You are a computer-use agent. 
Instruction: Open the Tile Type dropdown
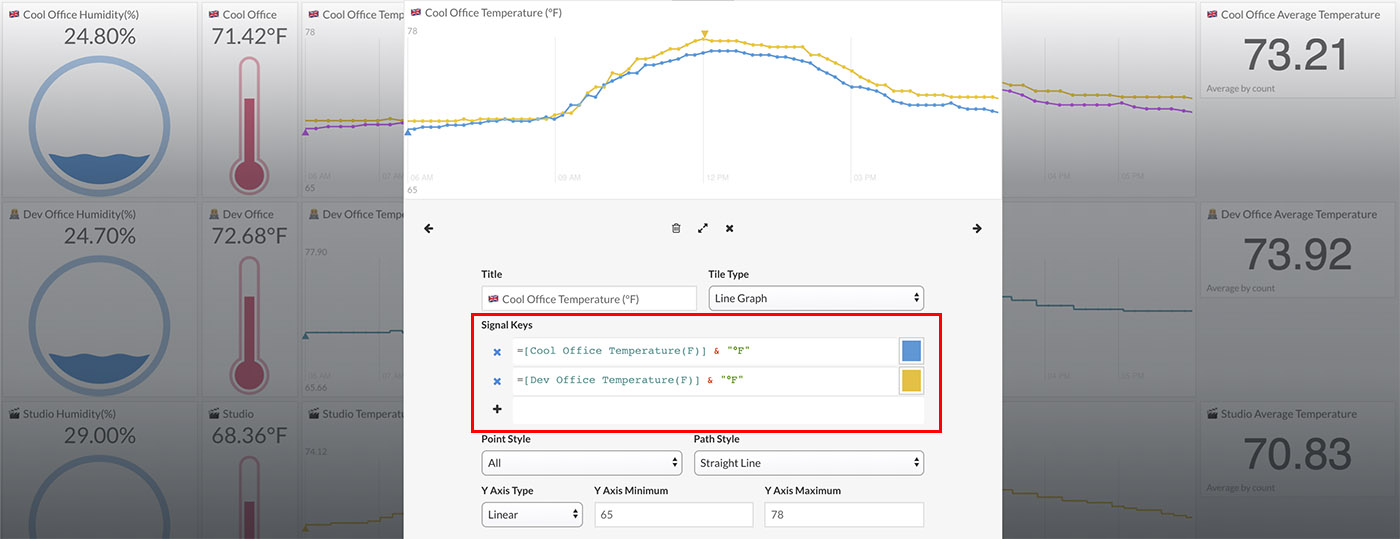pyautogui.click(x=815, y=298)
